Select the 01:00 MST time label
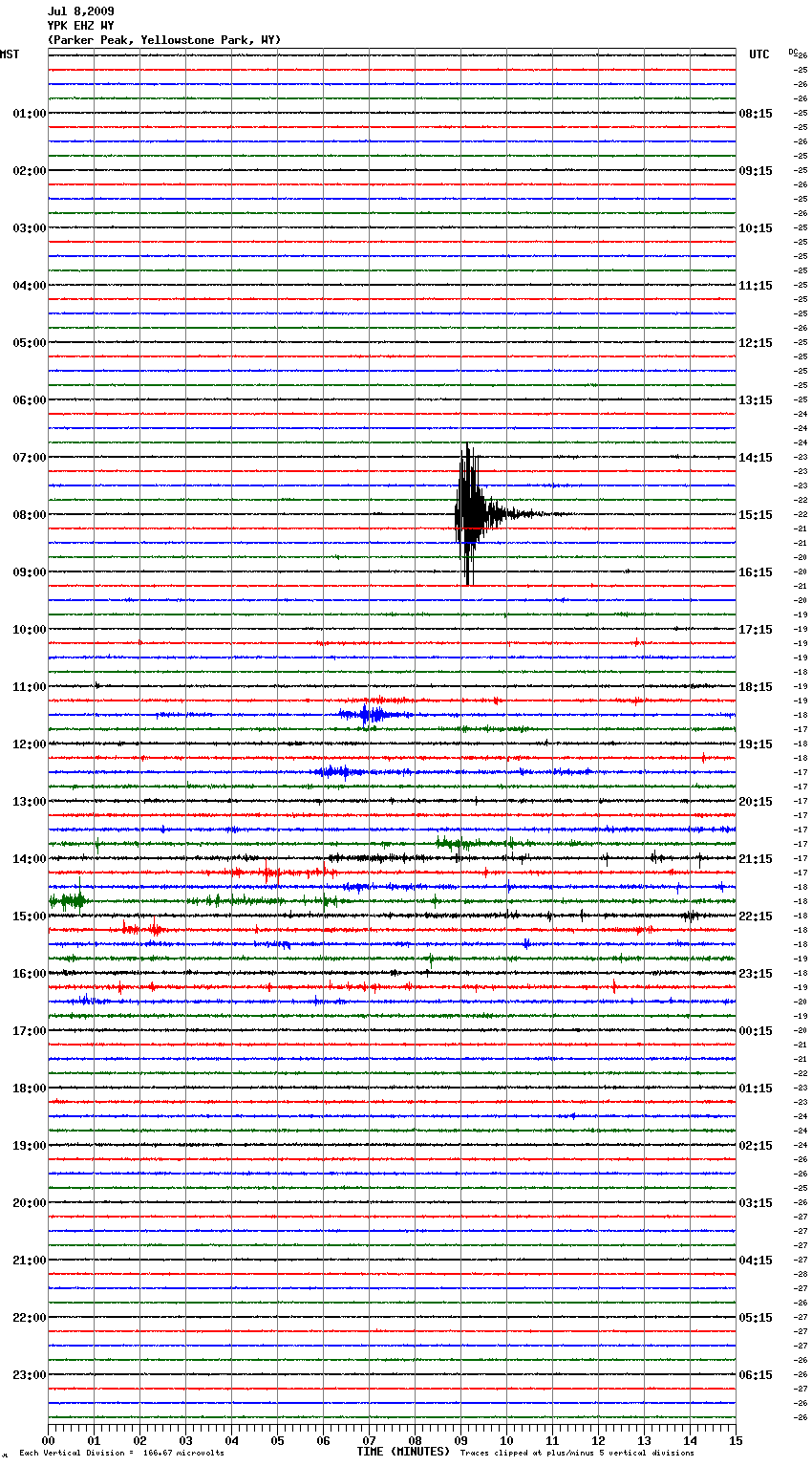812x1466 pixels. (x=30, y=114)
